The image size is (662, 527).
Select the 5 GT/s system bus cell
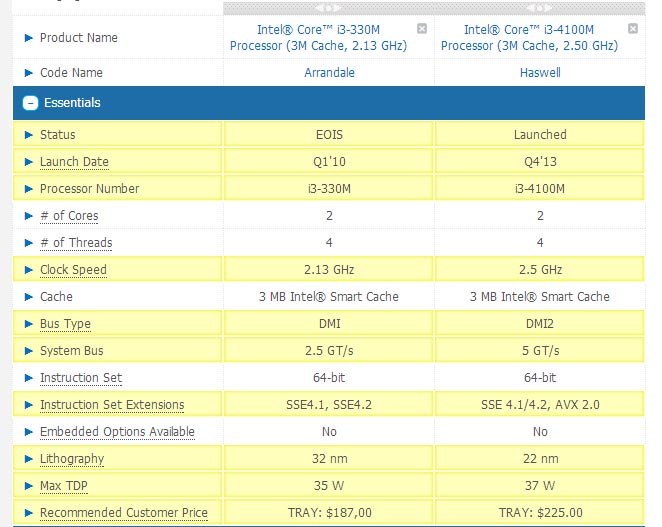(x=540, y=351)
